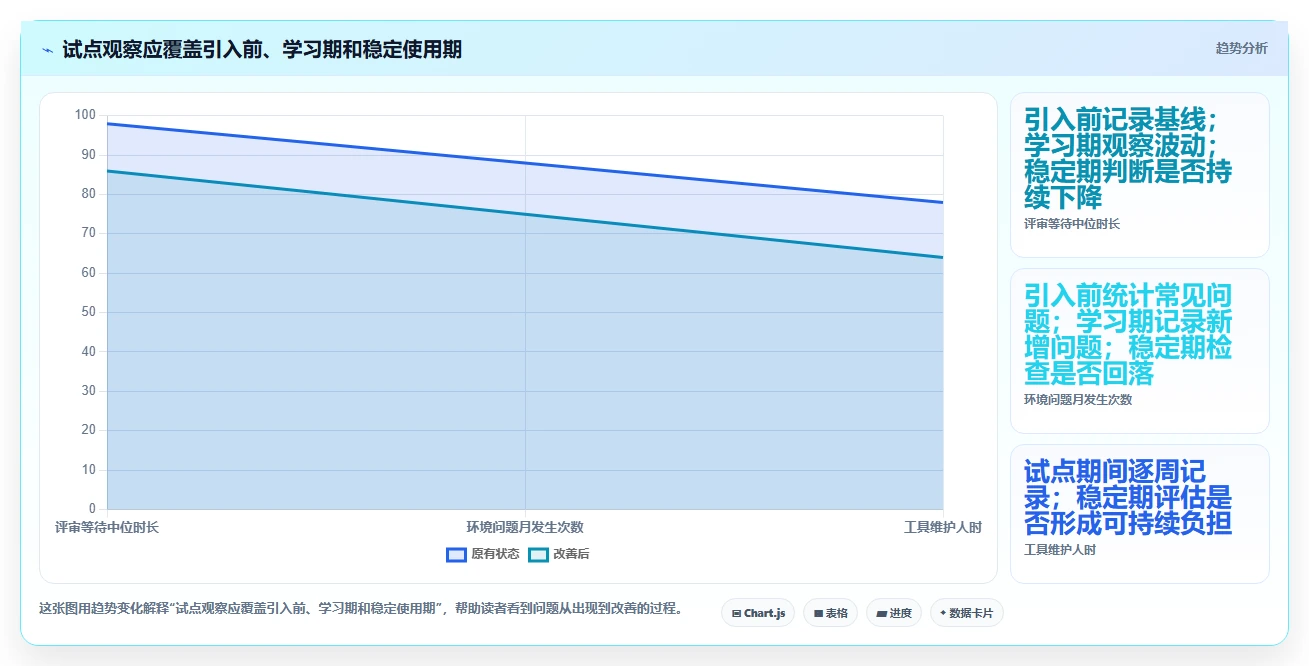Select the 表格 tag
This screenshot has height=666, width=1309.
[831, 613]
